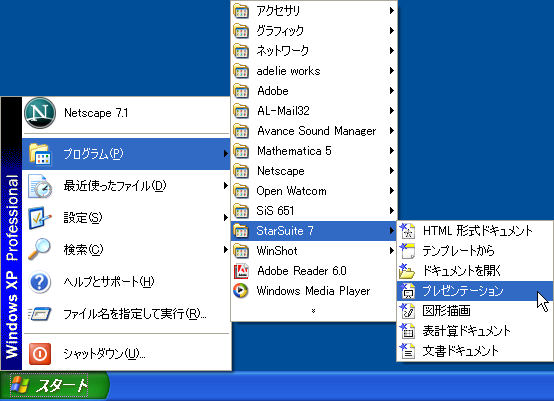Expand the グラフィック submenu arrow

[391, 31]
